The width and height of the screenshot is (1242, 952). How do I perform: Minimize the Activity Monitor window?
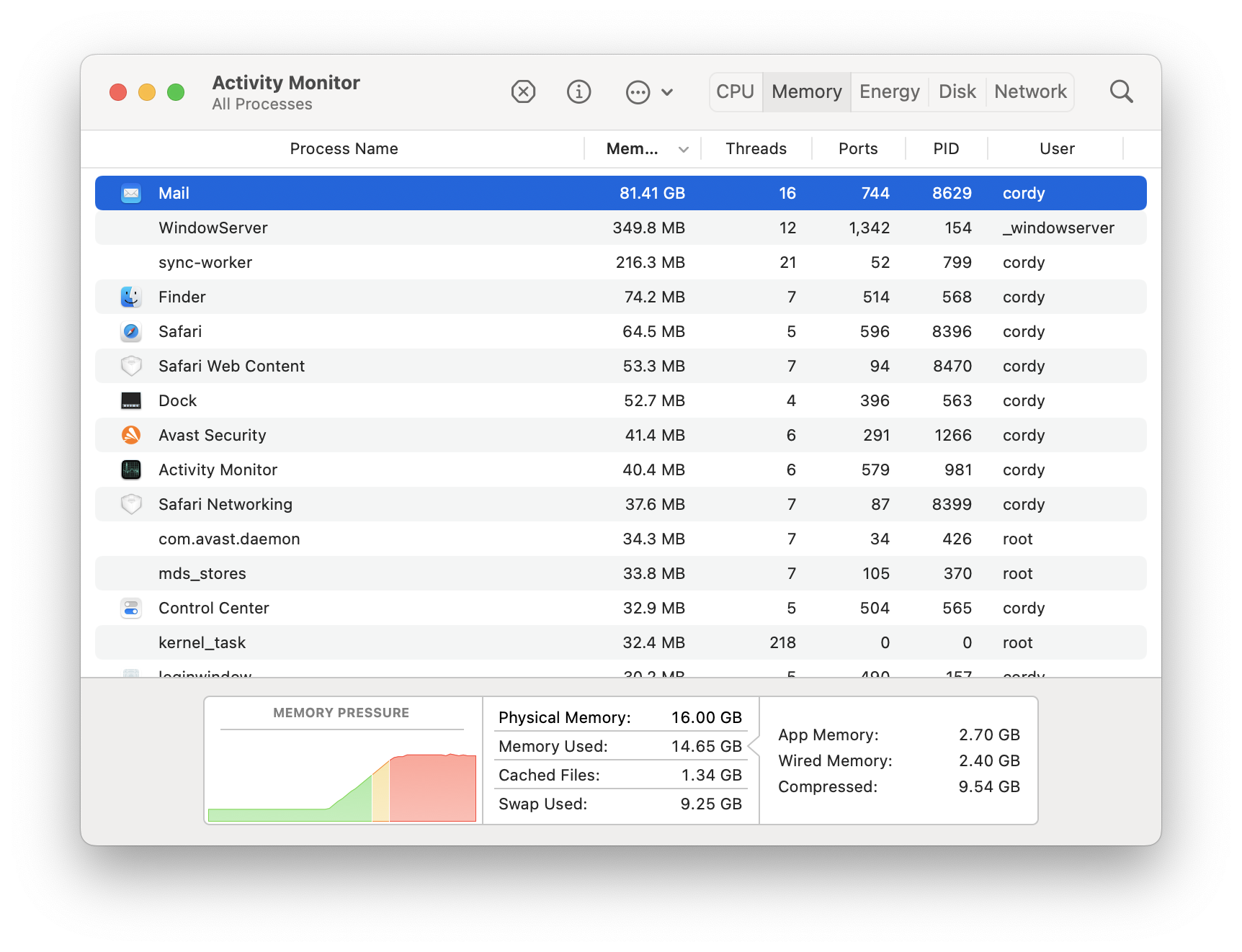(147, 92)
